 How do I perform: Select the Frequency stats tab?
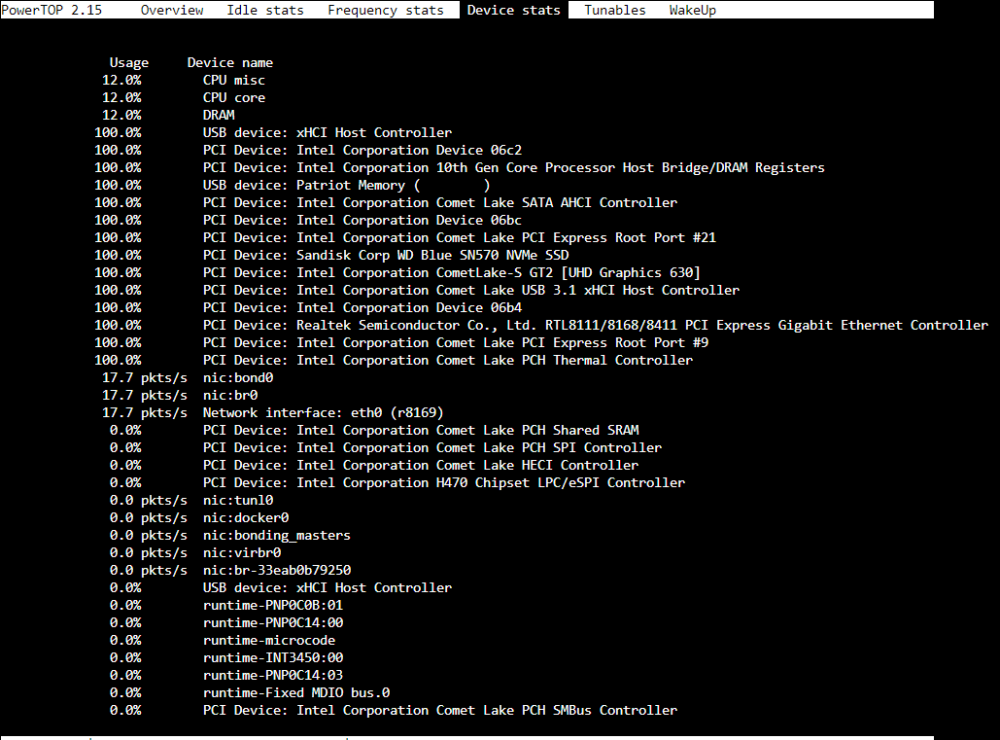[385, 10]
